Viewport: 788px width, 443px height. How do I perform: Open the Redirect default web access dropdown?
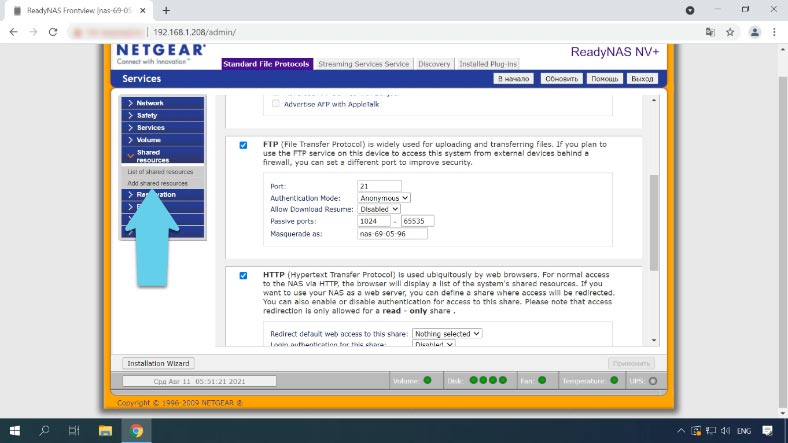tap(447, 334)
